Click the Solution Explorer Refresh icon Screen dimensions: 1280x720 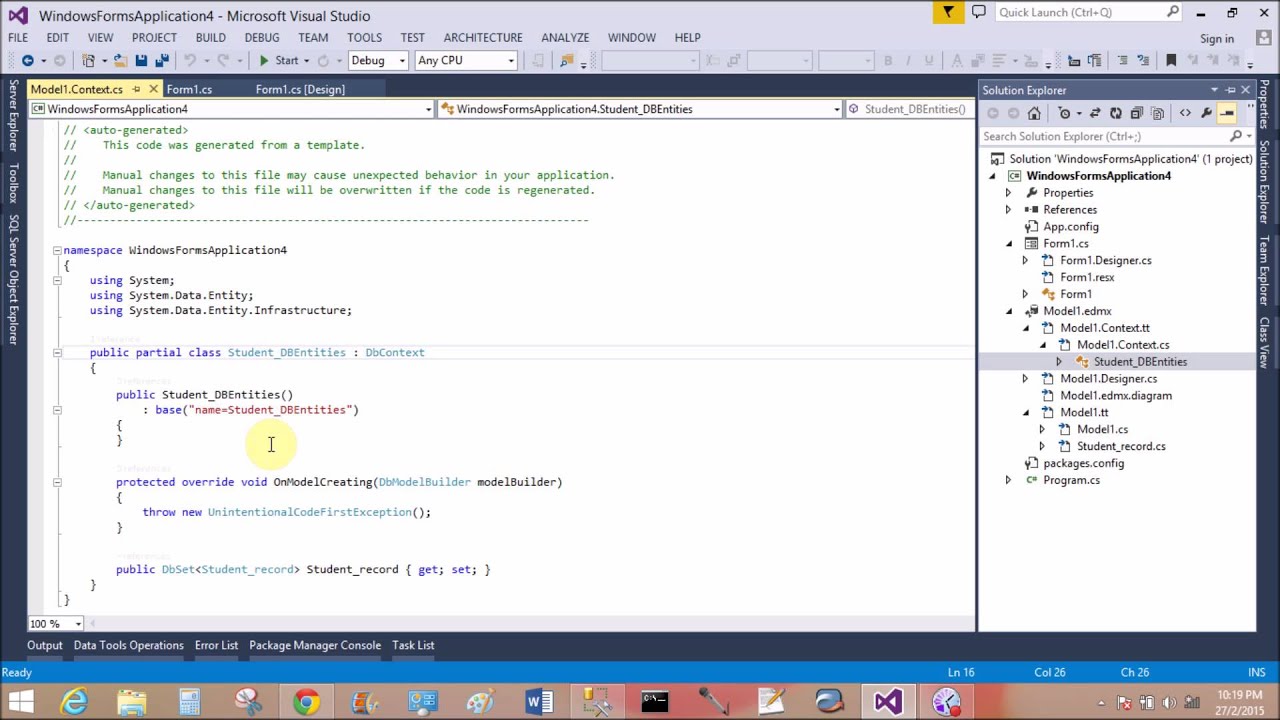point(1116,113)
